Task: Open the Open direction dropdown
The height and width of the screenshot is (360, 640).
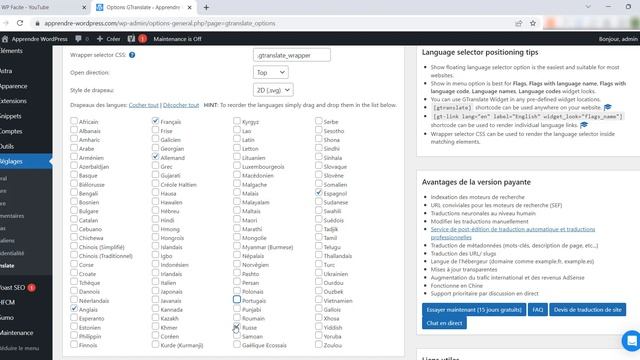Action: click(271, 72)
